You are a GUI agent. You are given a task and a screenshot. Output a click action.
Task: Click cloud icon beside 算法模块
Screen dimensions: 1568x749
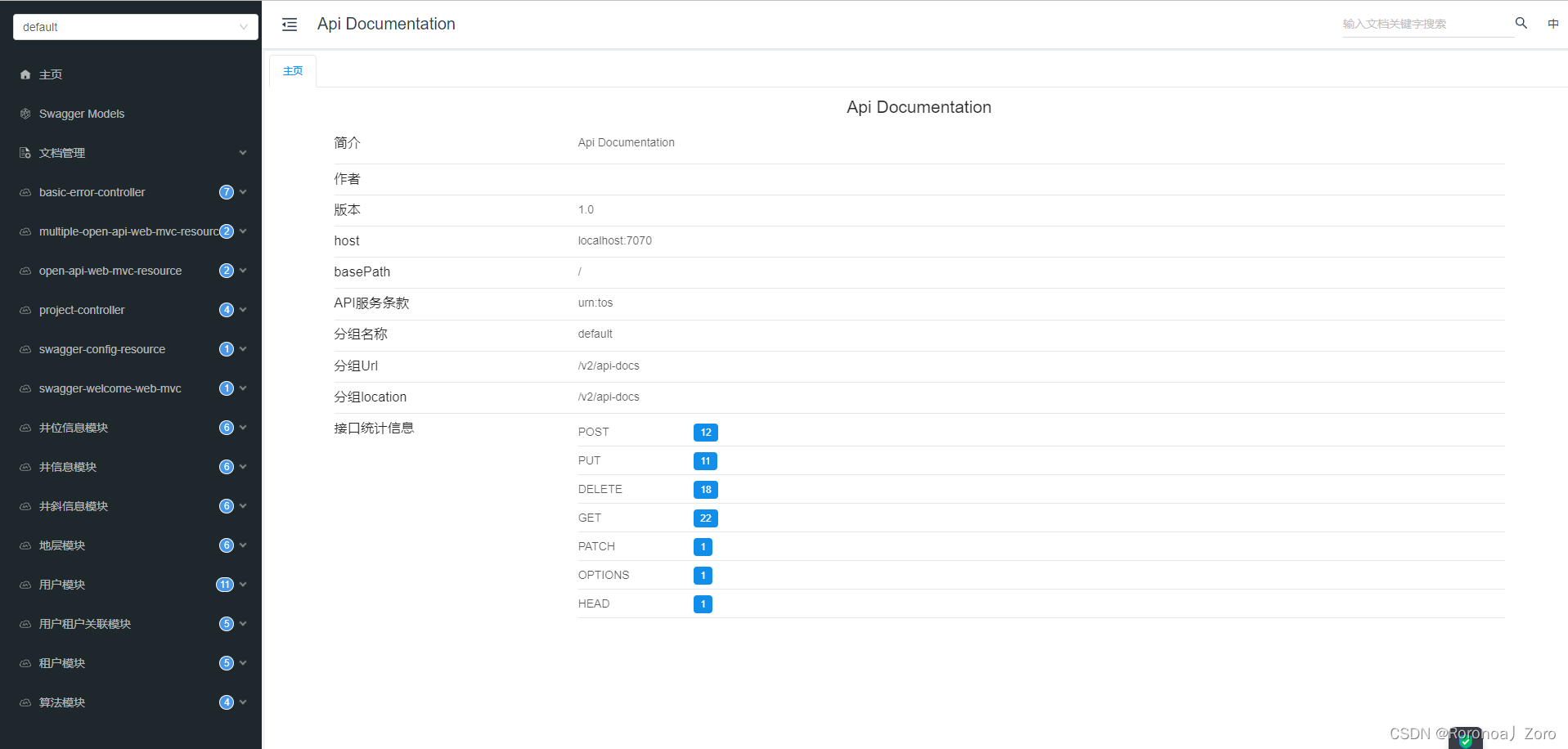[x=25, y=702]
